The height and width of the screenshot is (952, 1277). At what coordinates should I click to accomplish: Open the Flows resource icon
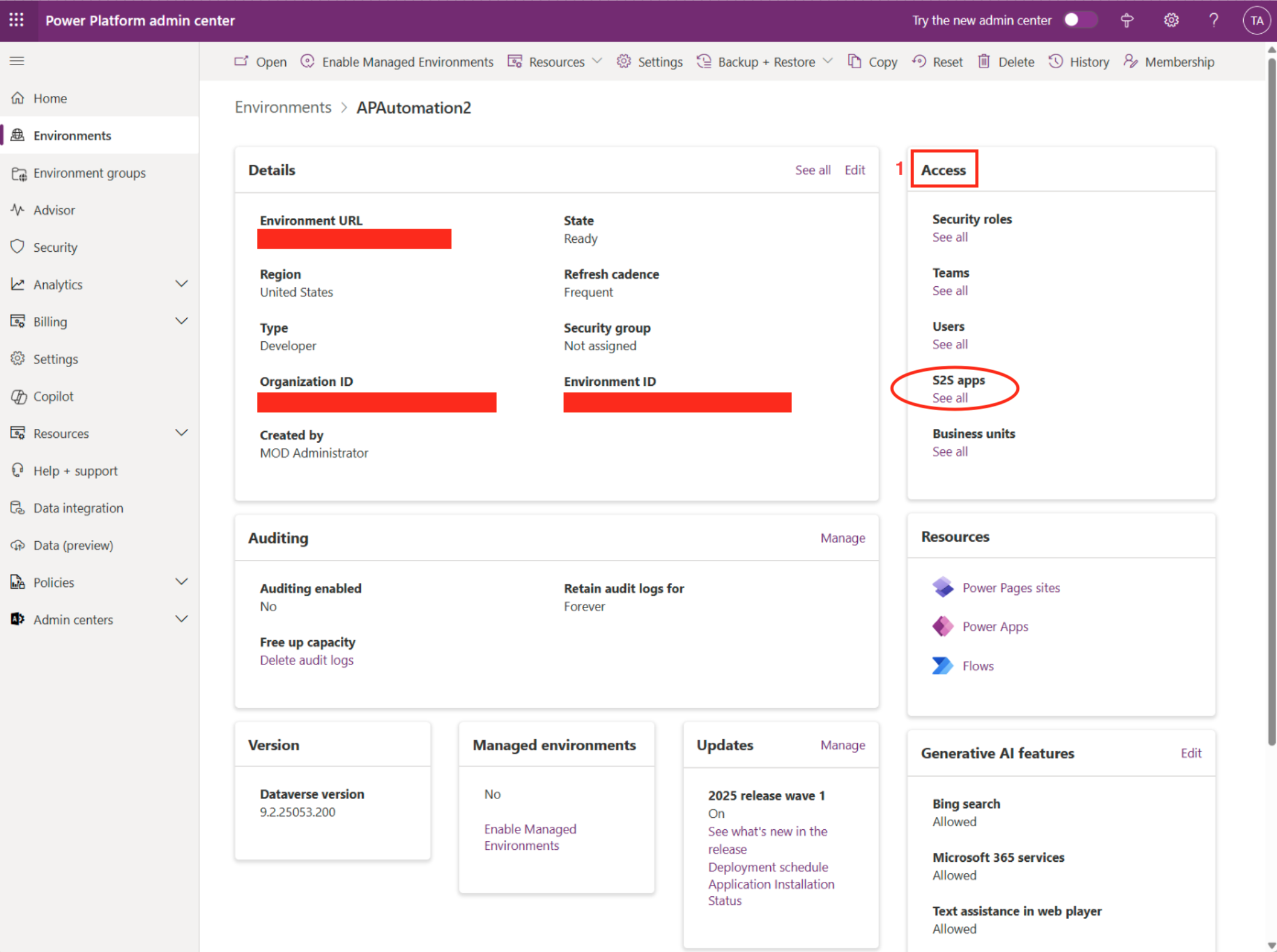point(942,665)
